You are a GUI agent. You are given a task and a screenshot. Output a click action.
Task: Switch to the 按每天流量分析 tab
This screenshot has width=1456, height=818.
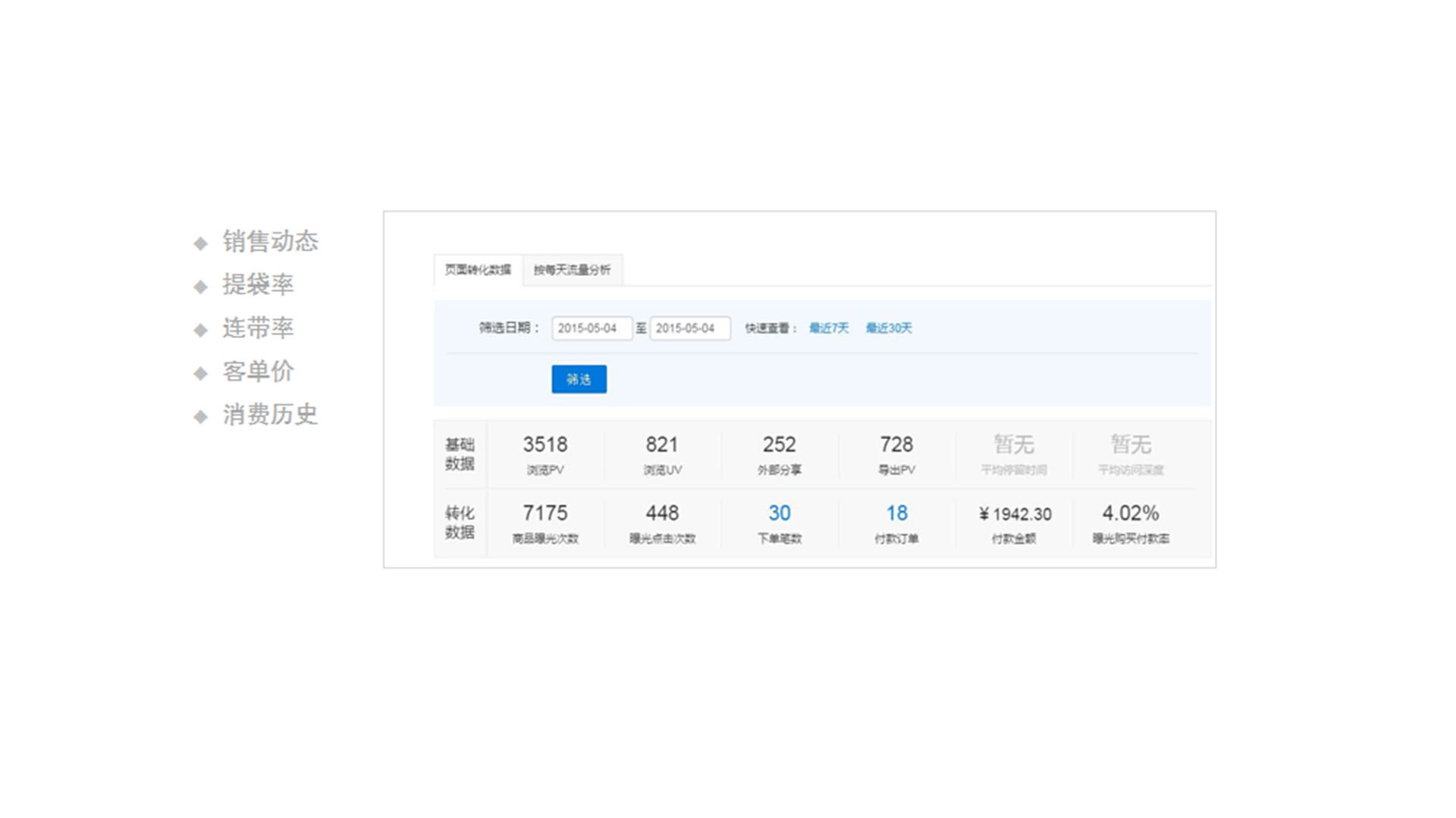coord(573,270)
